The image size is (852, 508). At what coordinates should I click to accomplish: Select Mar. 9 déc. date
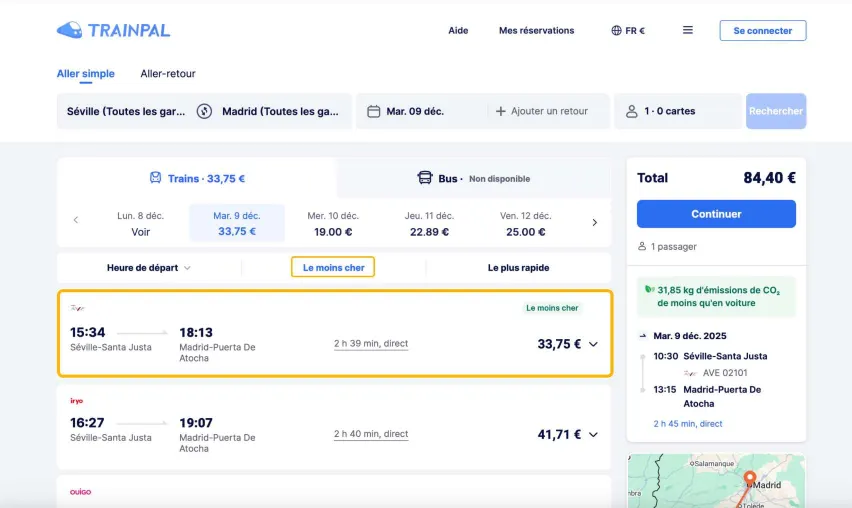237,223
